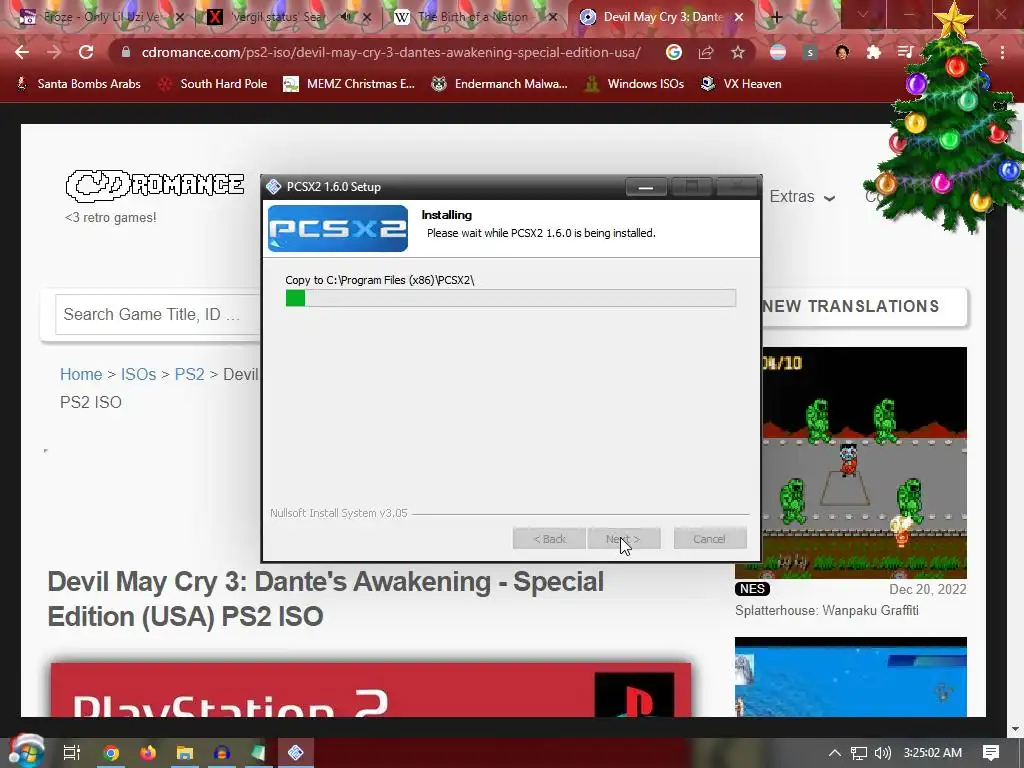Click the PCSX2 logo banner
The width and height of the screenshot is (1024, 768).
(x=338, y=229)
